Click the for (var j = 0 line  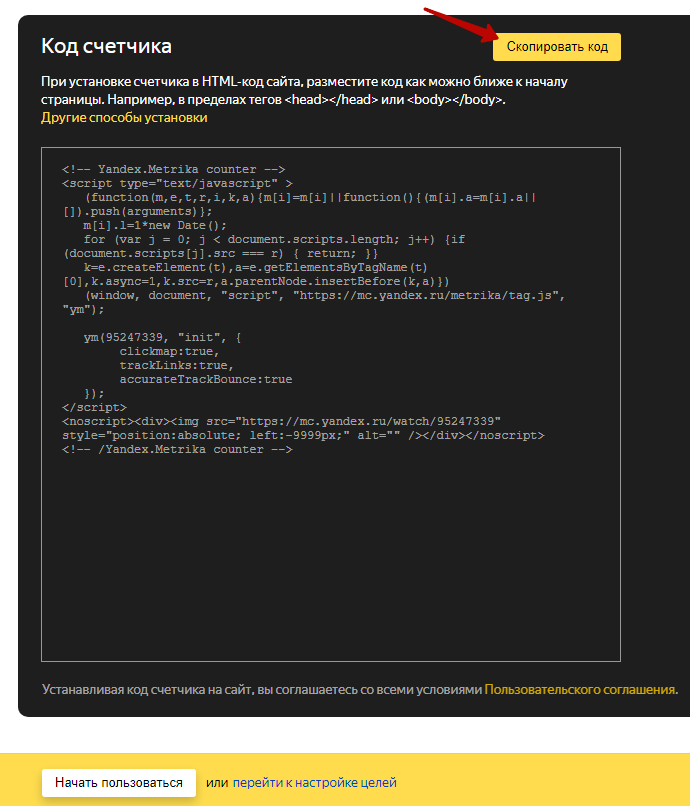point(274,240)
